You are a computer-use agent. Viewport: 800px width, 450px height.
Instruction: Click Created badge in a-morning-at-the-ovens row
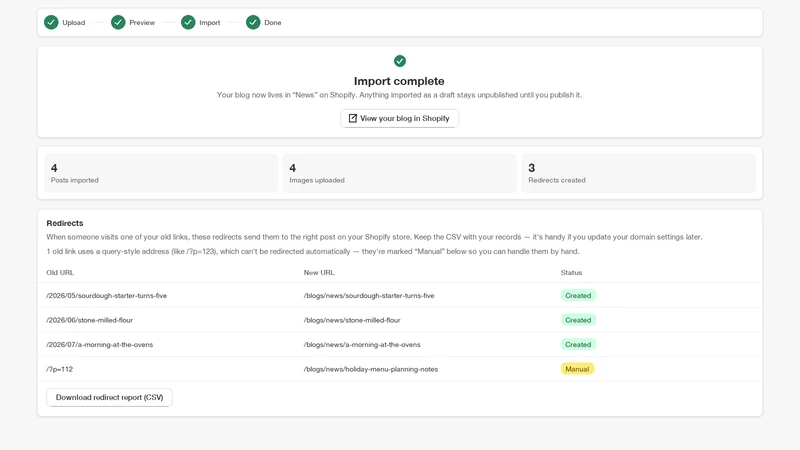(x=578, y=344)
